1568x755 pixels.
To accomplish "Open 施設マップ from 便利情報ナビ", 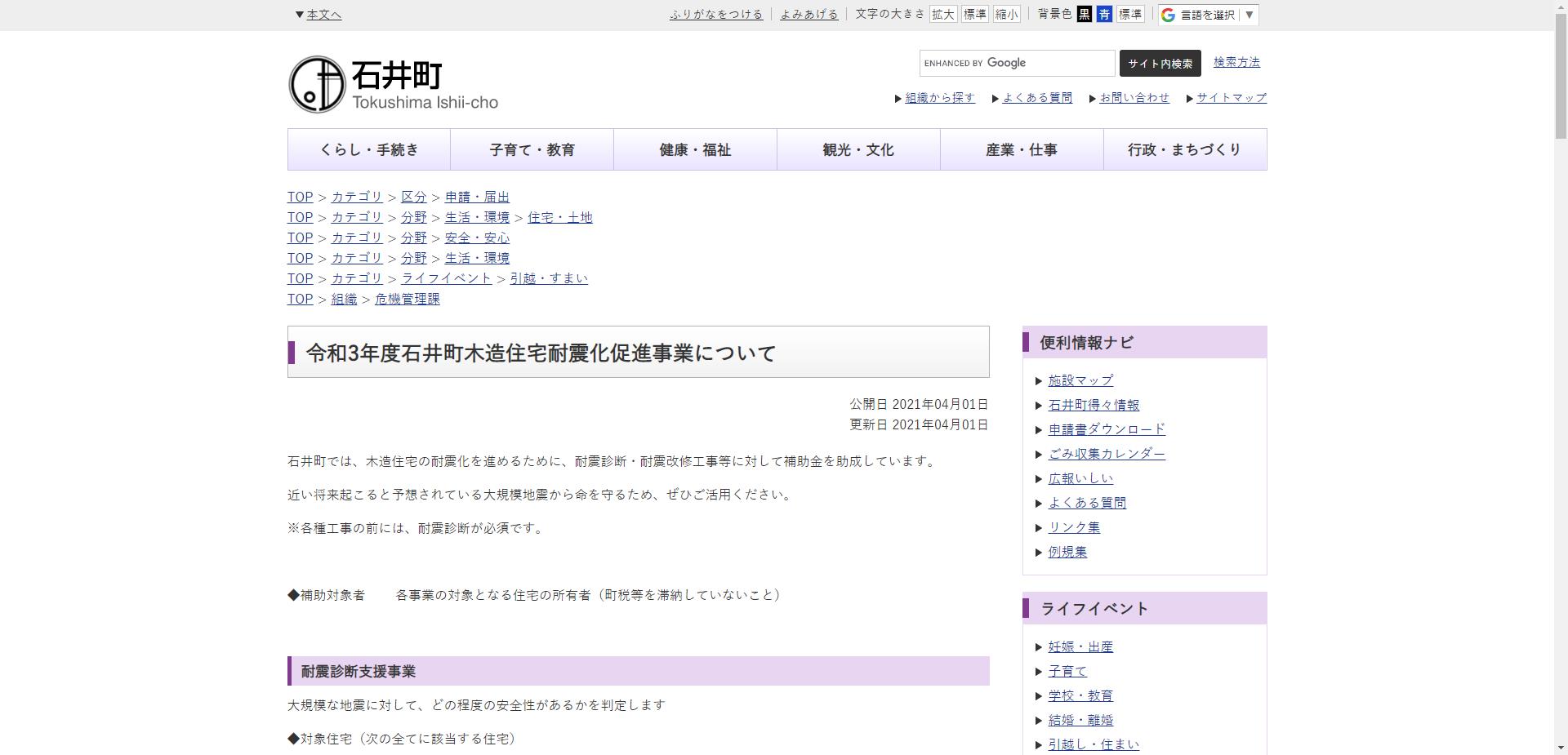I will coord(1080,380).
